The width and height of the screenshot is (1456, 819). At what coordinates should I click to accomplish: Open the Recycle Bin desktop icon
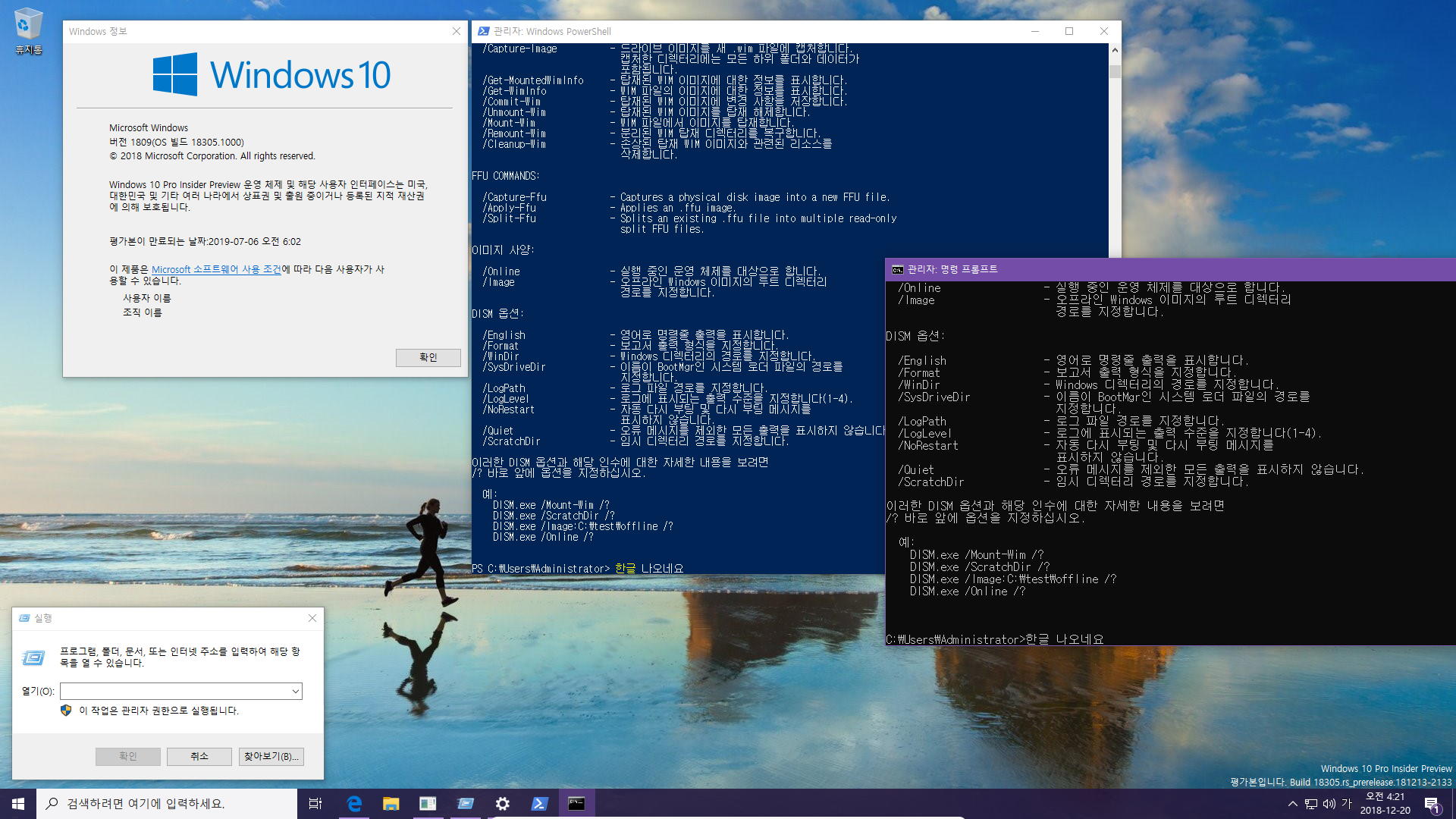tap(28, 30)
